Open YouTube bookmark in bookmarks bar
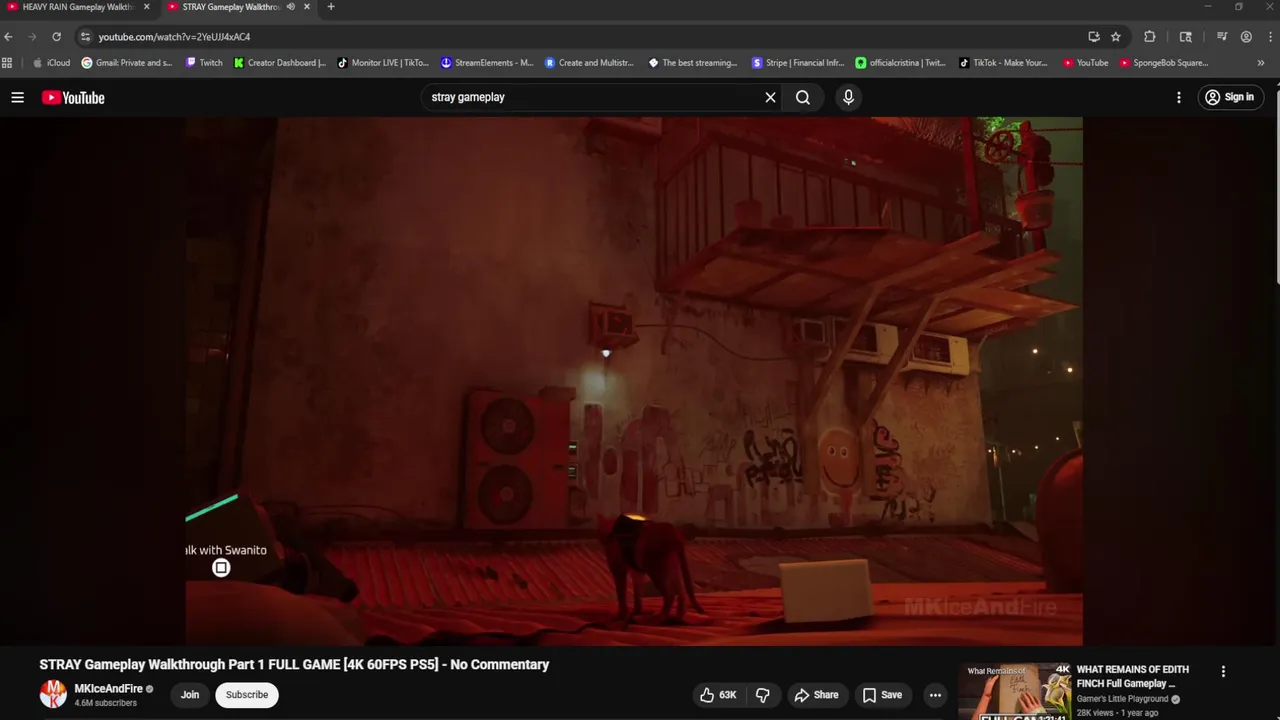 (x=1086, y=63)
